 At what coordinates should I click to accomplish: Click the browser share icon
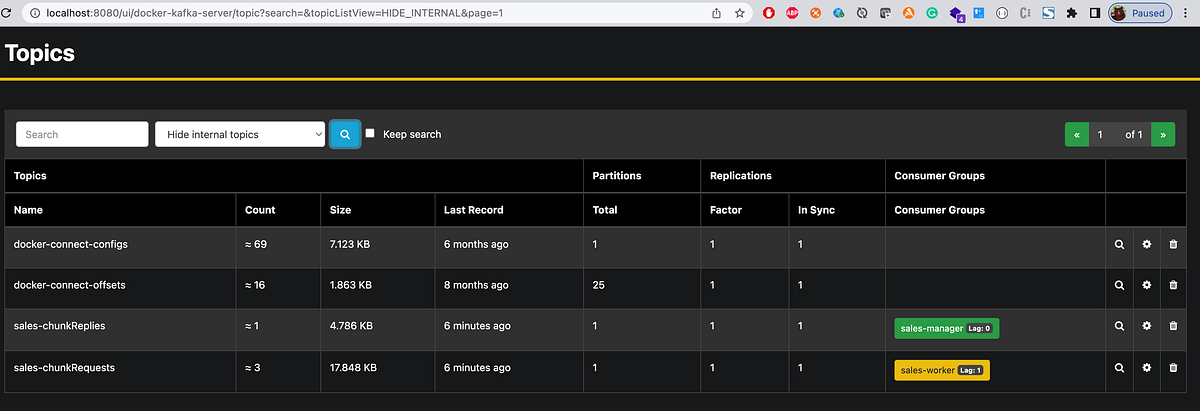tap(717, 14)
